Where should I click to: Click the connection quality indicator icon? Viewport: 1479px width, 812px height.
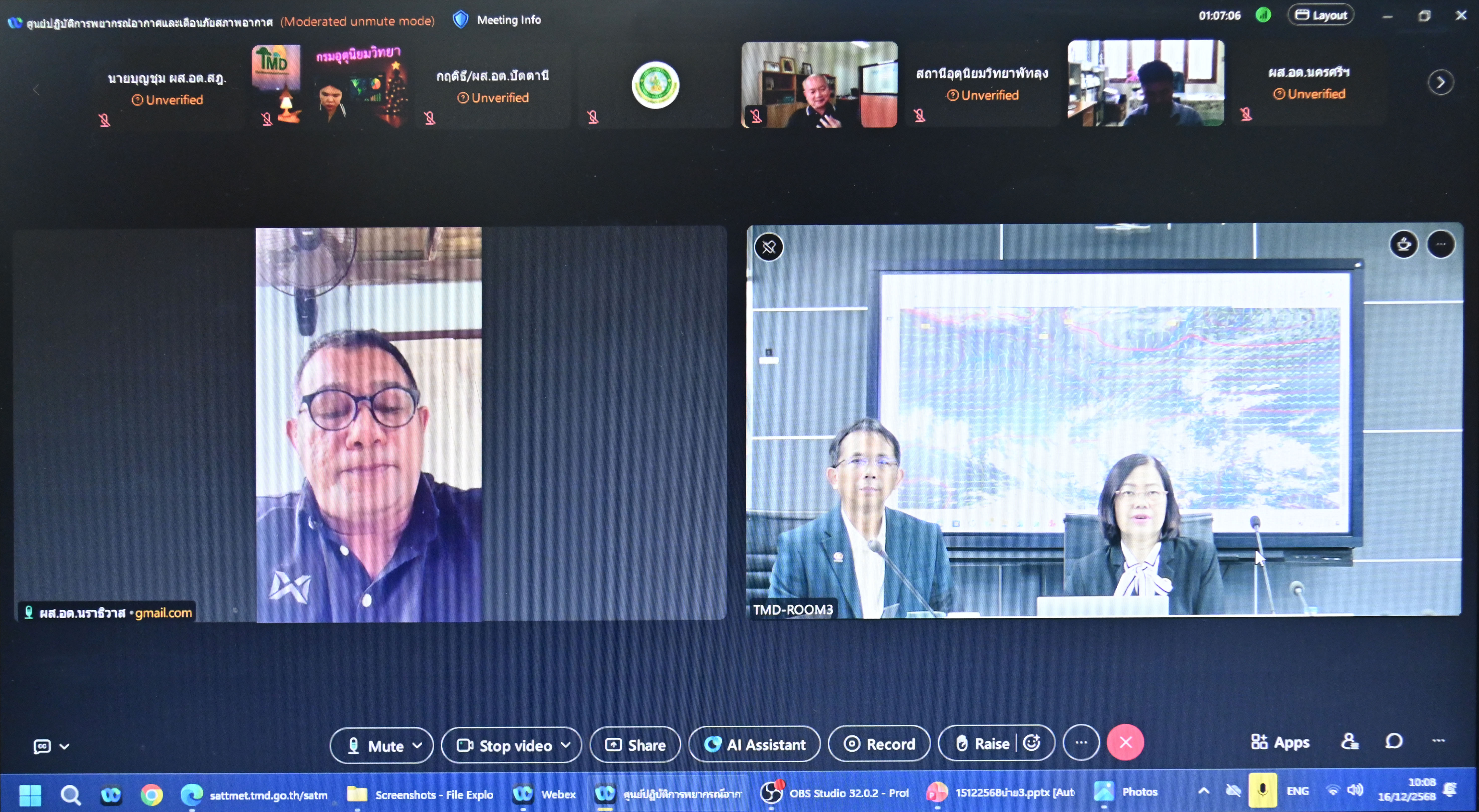coord(1263,15)
